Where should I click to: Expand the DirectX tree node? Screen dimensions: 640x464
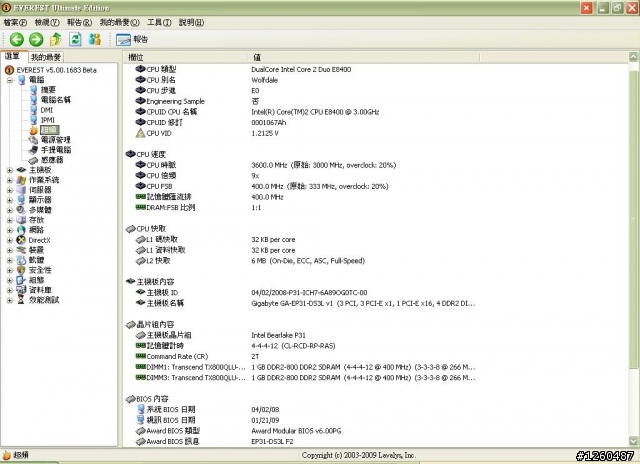(10, 240)
